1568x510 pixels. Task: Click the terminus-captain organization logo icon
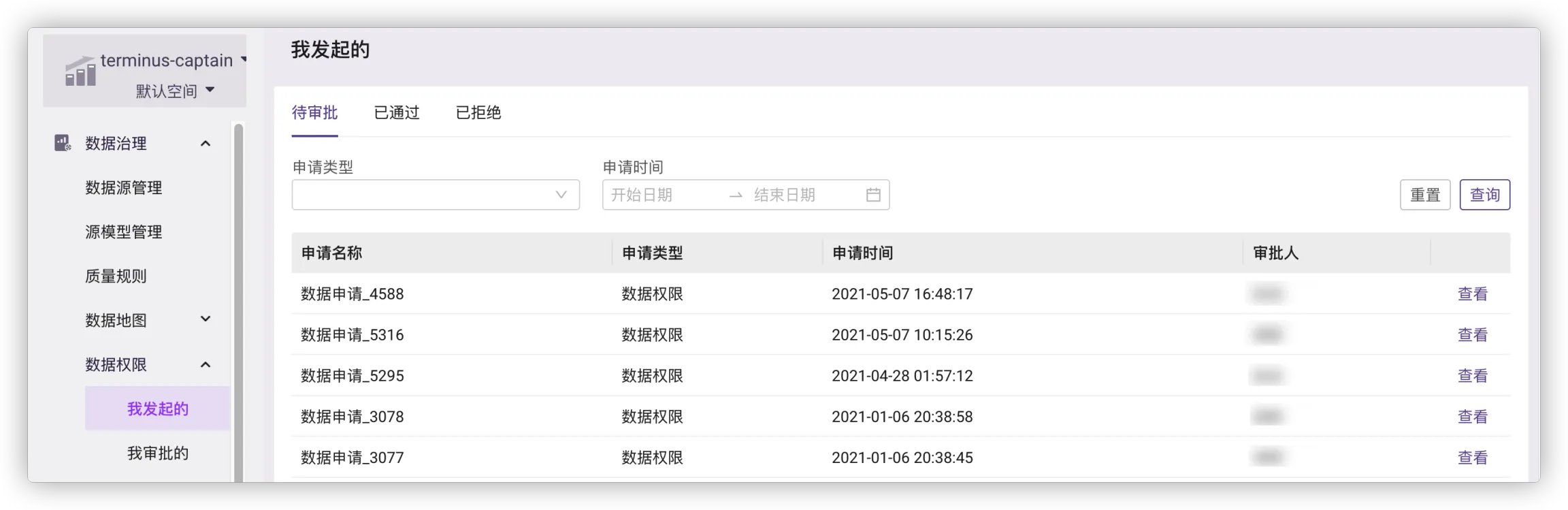point(80,71)
